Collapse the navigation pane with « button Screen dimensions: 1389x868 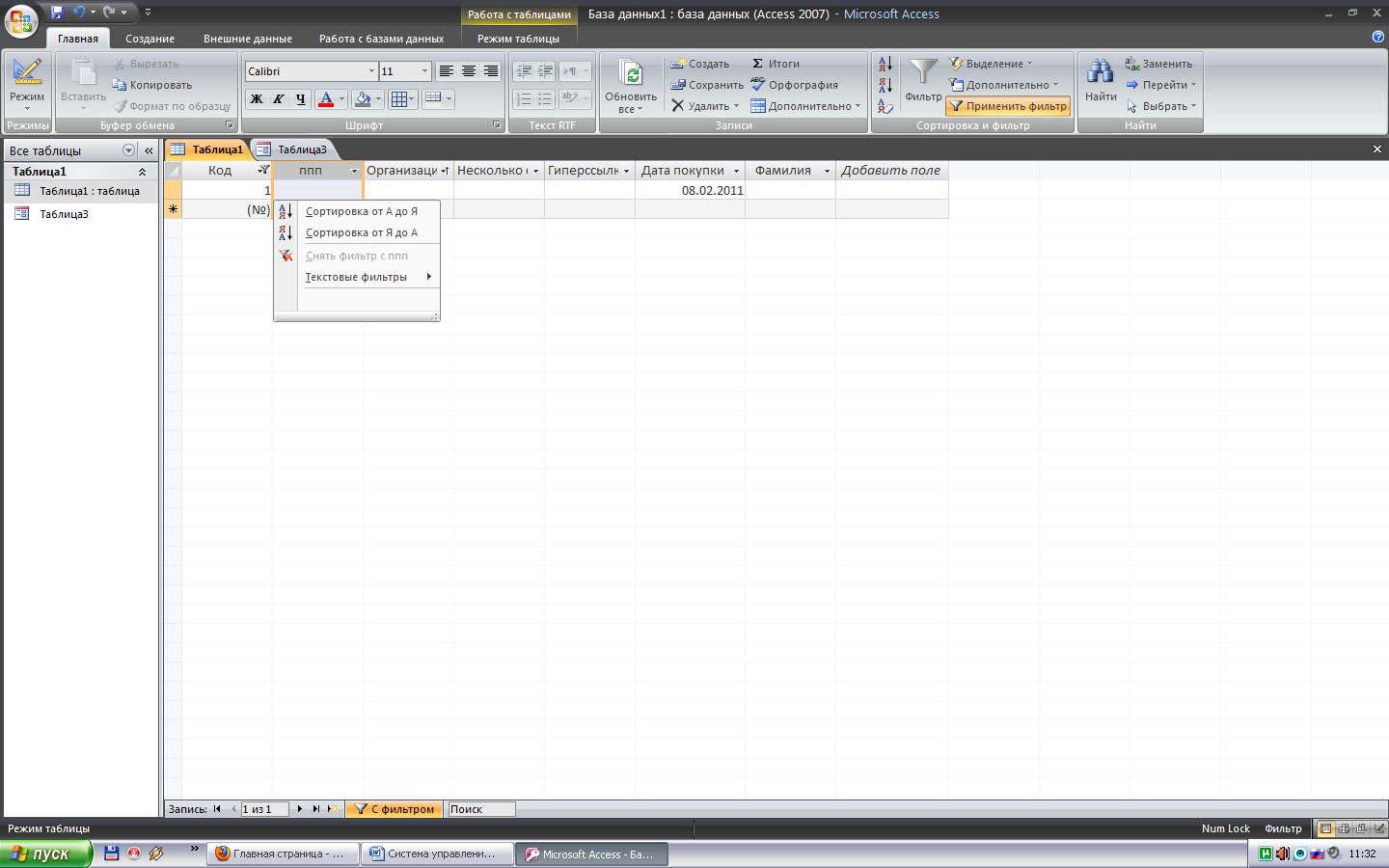pos(149,150)
